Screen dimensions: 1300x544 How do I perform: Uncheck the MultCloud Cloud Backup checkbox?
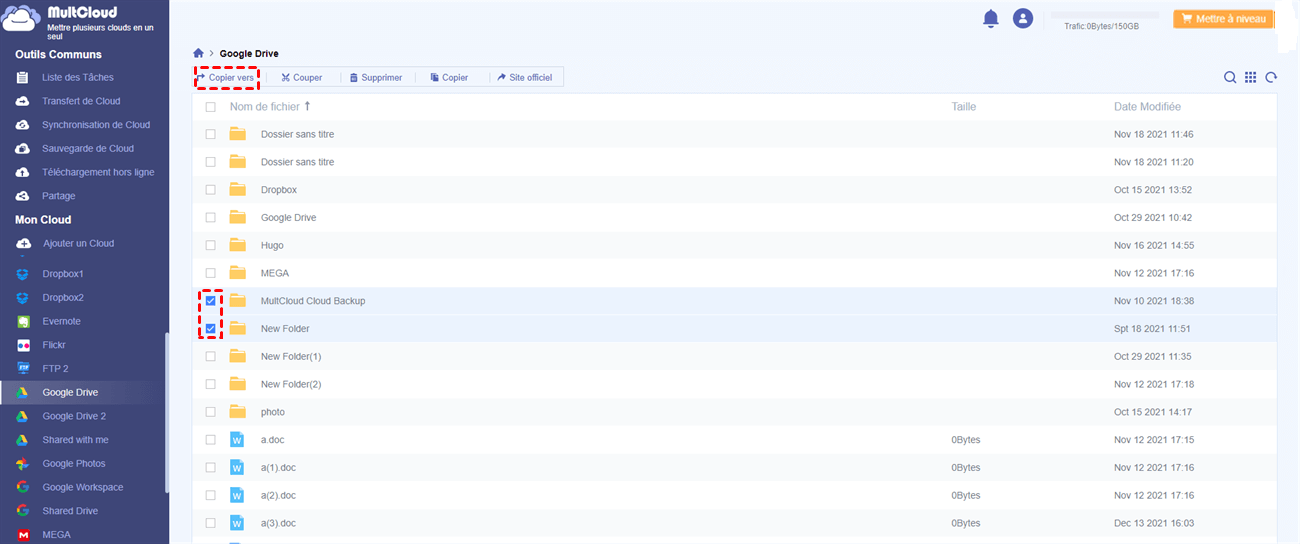tap(211, 300)
